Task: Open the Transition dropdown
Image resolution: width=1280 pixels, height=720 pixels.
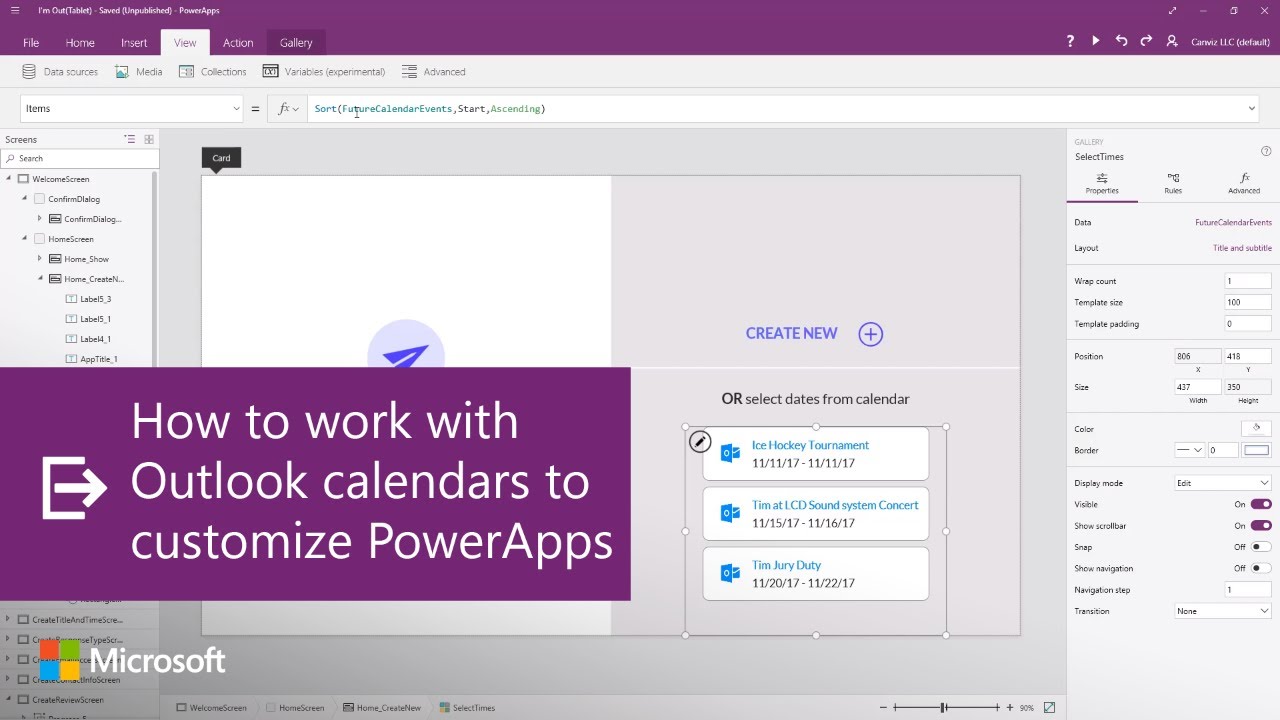Action: [x=1222, y=611]
